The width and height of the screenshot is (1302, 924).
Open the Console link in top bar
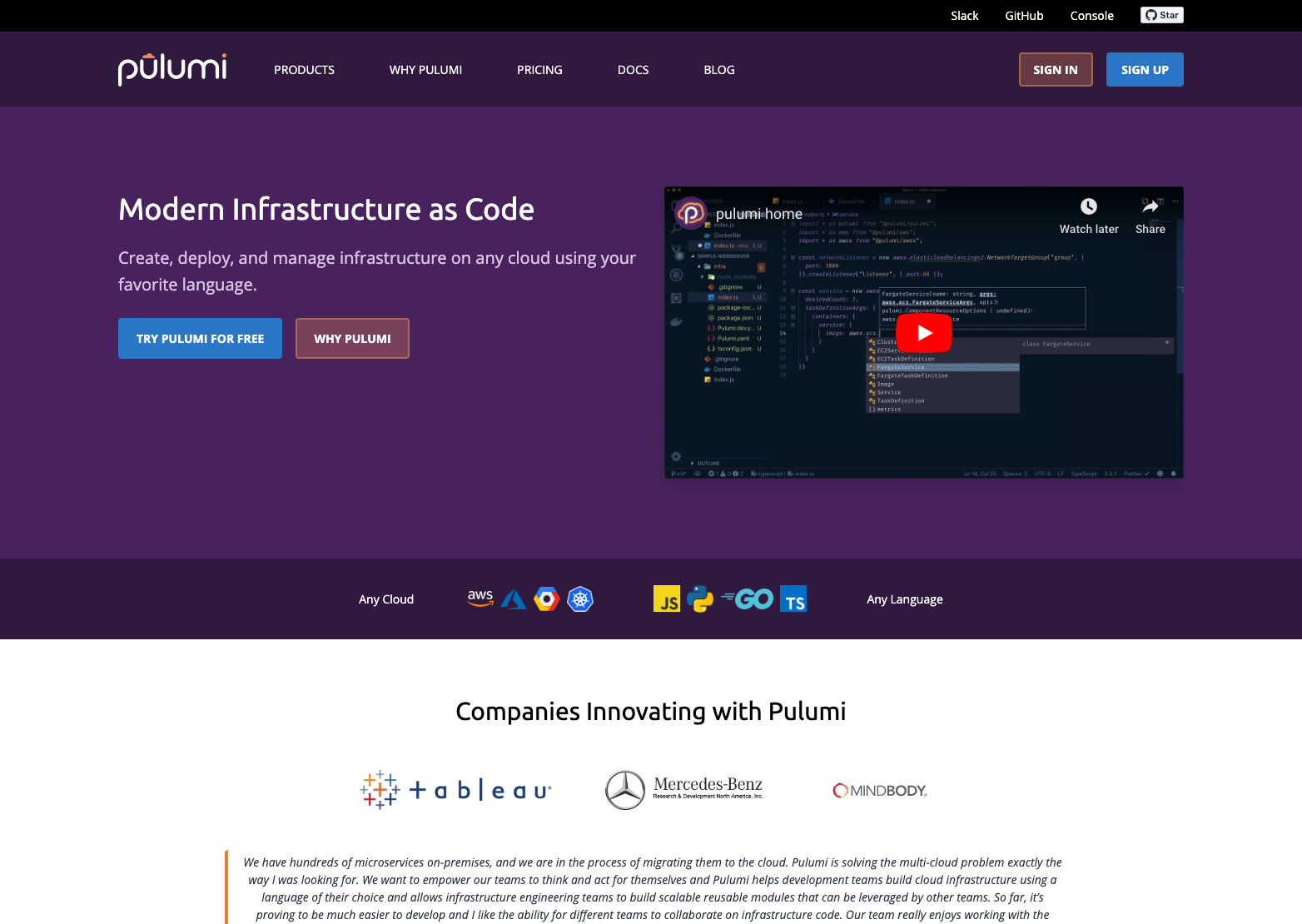click(1091, 16)
